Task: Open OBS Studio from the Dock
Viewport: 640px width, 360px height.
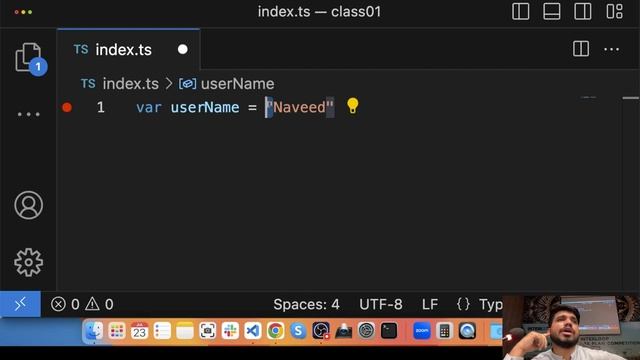Action: pyautogui.click(x=321, y=331)
